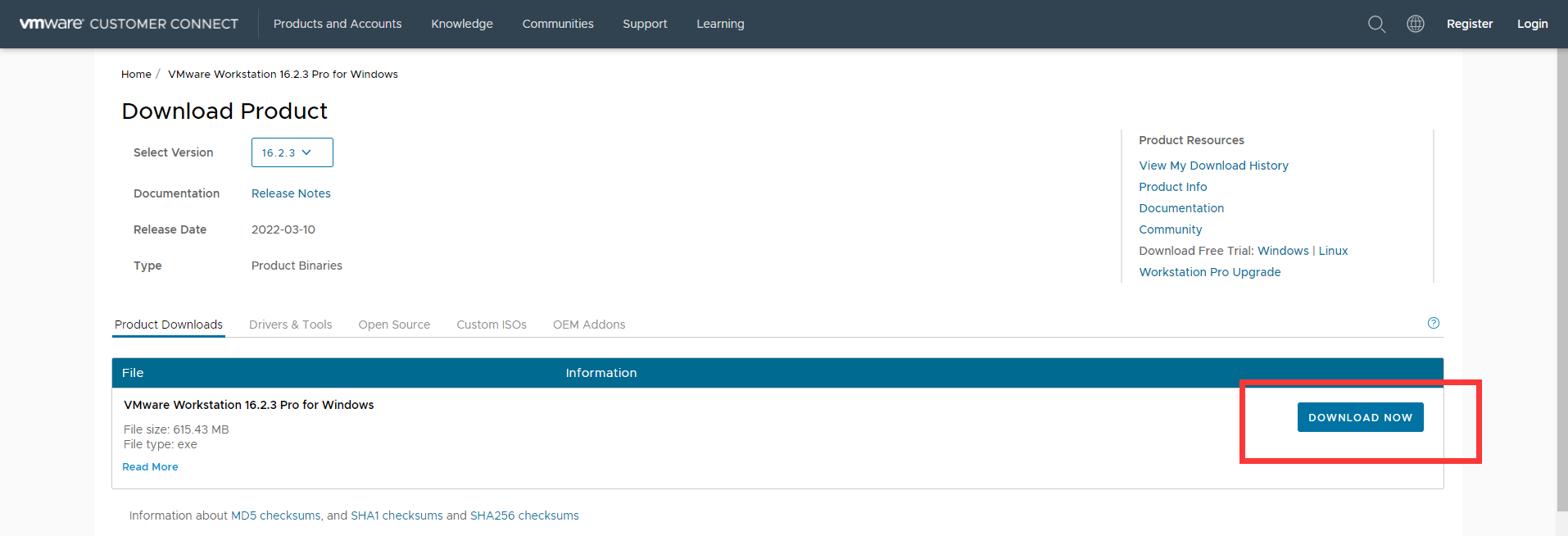The height and width of the screenshot is (536, 1568).
Task: Open the Knowledge menu
Action: click(x=462, y=24)
